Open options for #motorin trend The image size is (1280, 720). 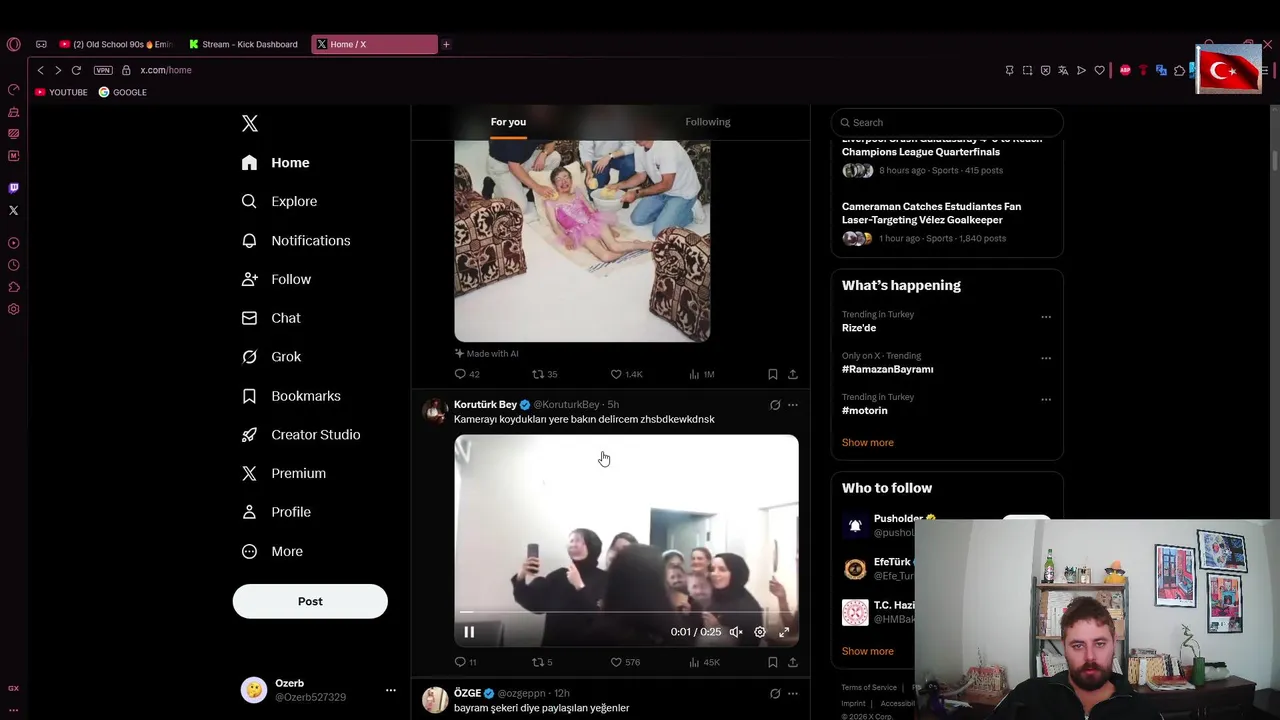click(x=1046, y=400)
